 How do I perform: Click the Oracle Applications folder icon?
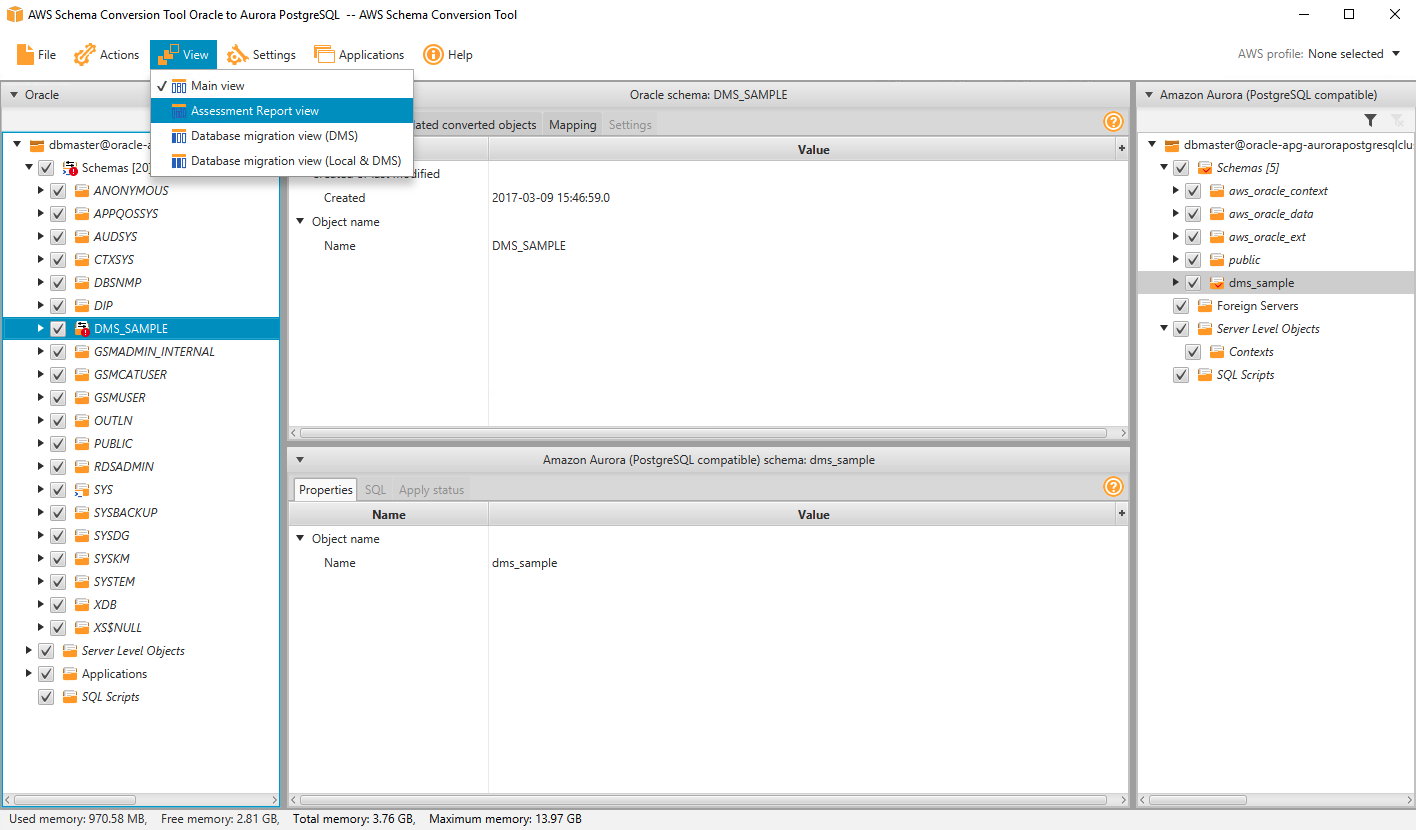70,674
